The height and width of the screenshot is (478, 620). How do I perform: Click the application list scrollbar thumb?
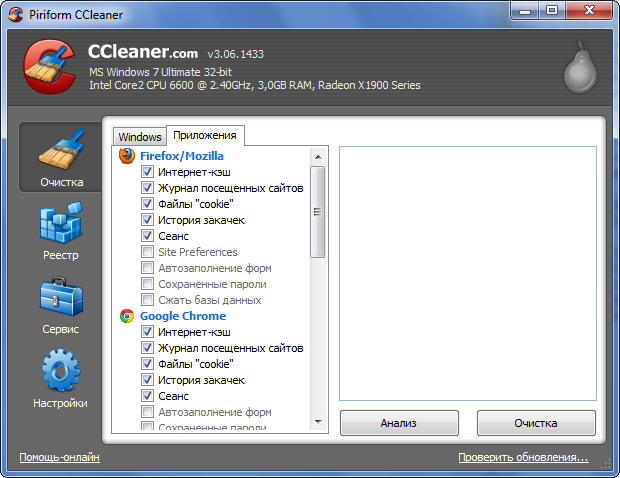click(318, 212)
